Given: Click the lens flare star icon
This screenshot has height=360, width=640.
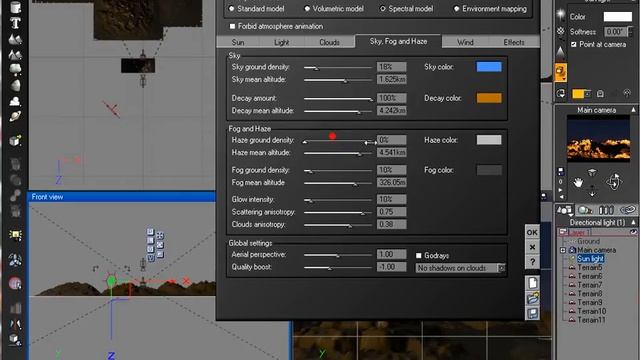Looking at the screenshot, I should pos(561,15).
